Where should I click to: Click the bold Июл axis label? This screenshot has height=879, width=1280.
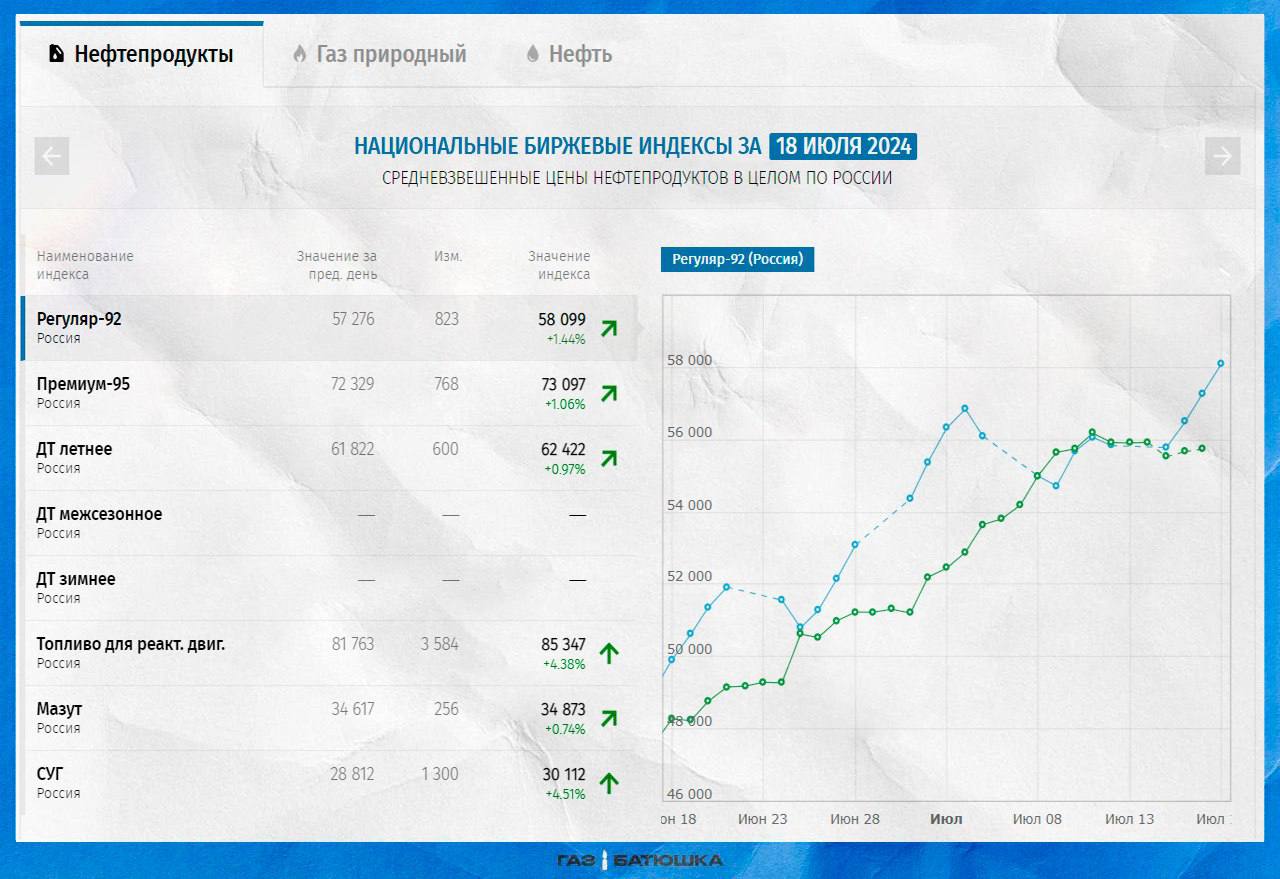click(x=946, y=819)
